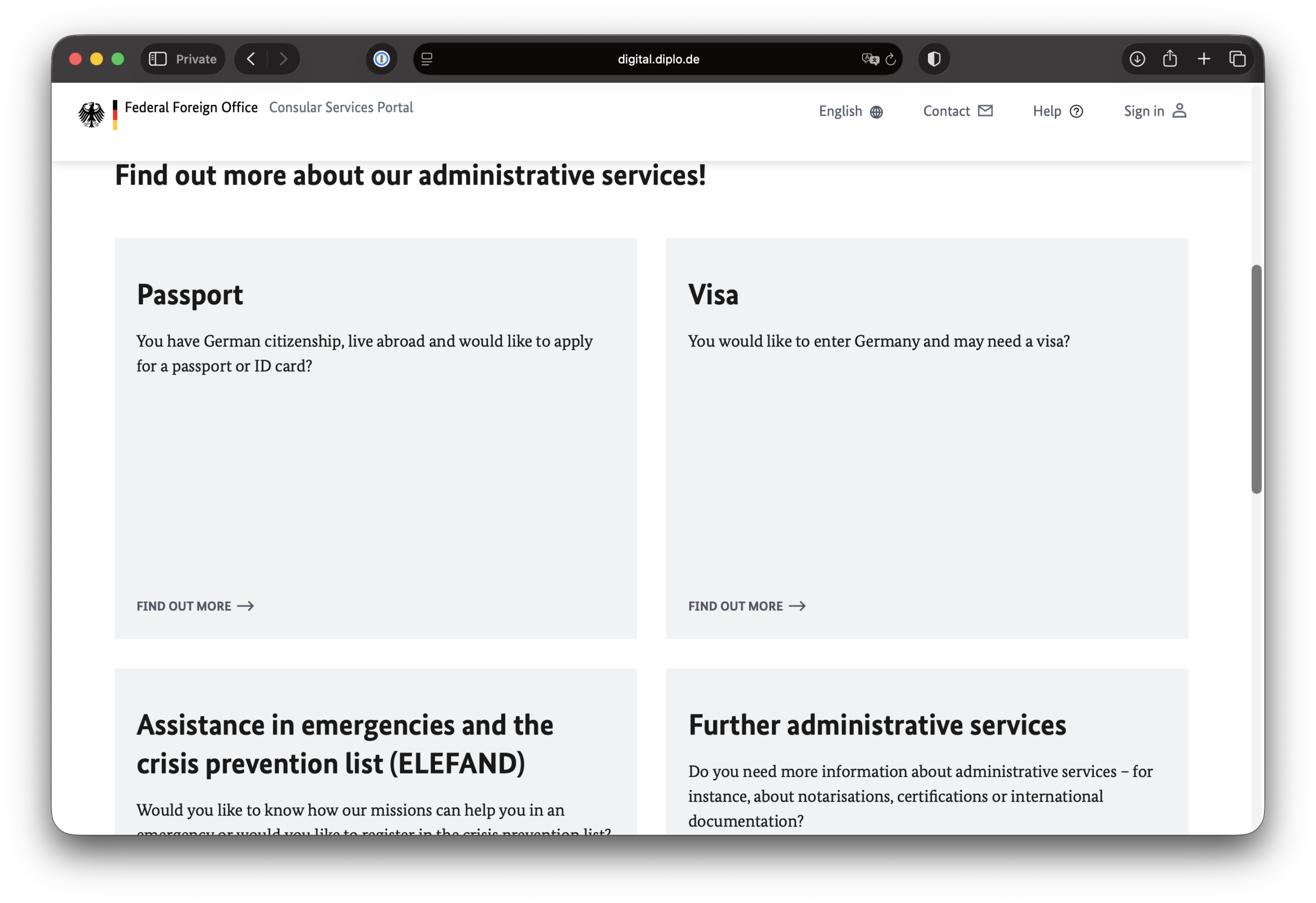Show downloads list
The image size is (1316, 903).
pos(1137,59)
